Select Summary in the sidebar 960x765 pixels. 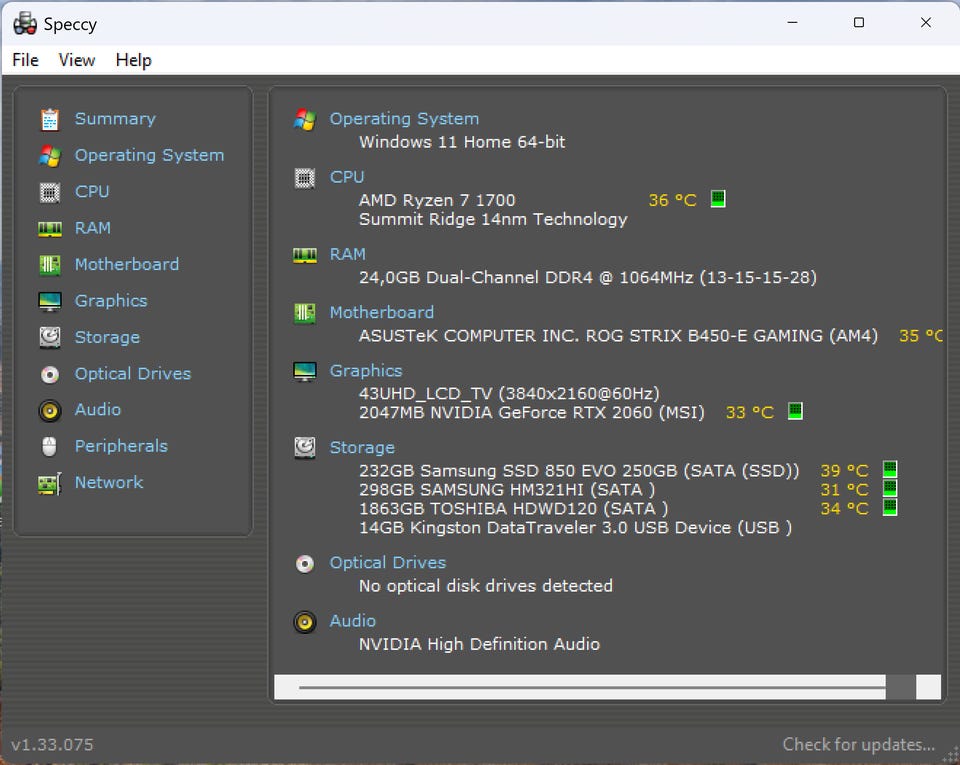[115, 119]
